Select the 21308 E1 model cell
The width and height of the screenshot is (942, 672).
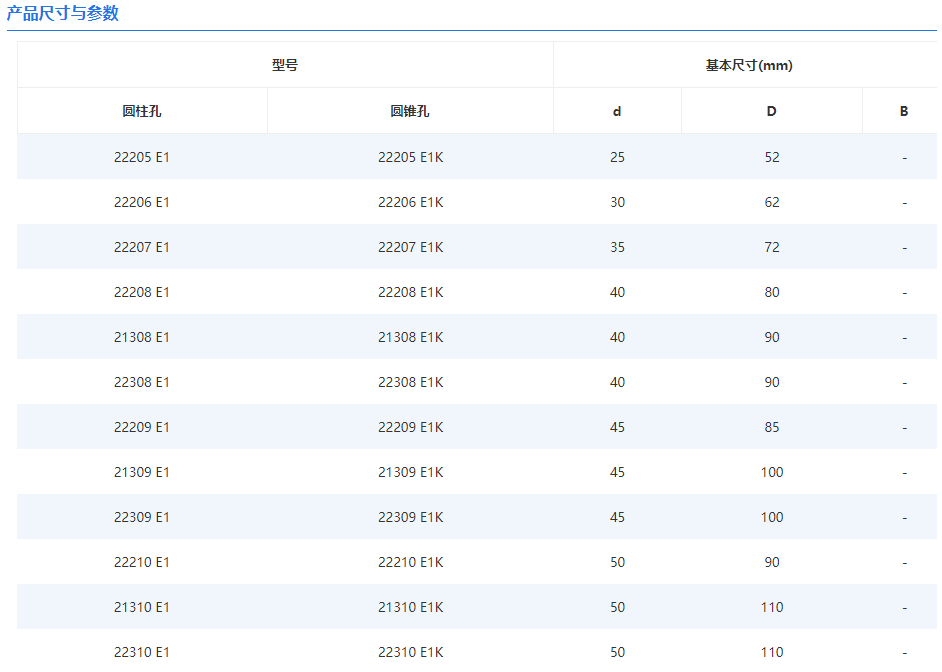(142, 337)
